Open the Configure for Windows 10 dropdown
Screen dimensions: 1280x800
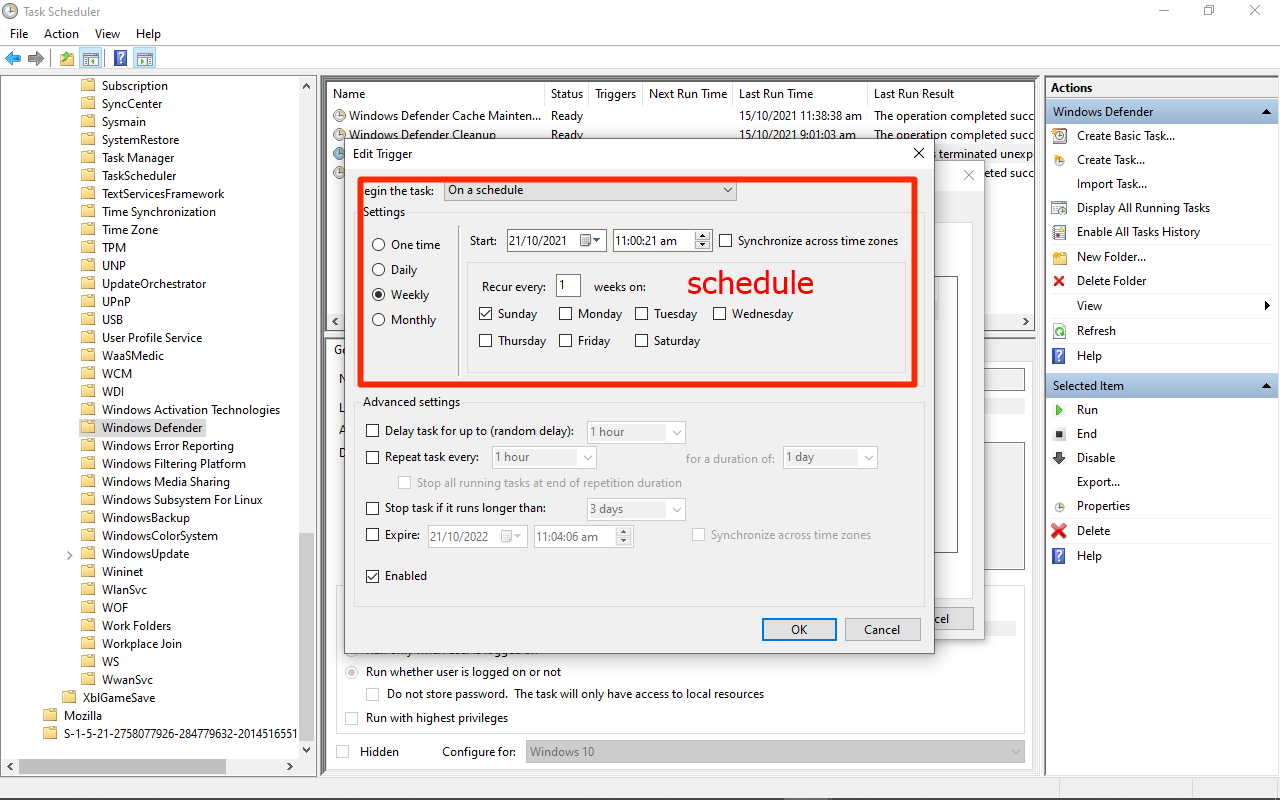(x=776, y=752)
